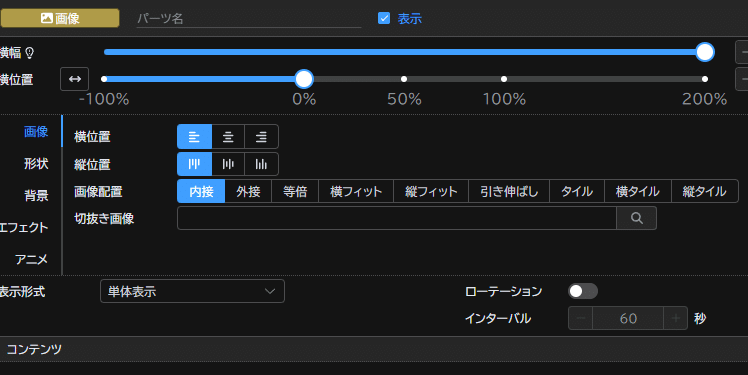Viewport: 748px width, 375px height.
Task: Select 外接 image placement
Action: [x=248, y=191]
